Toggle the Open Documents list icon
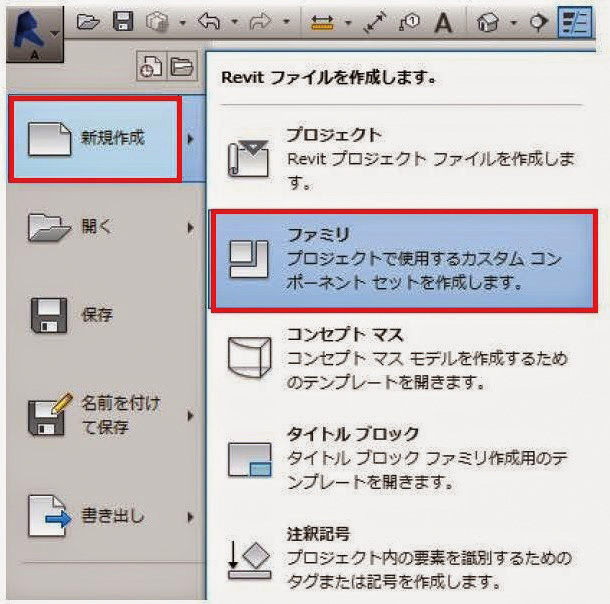The width and height of the screenshot is (610, 604). (x=182, y=66)
